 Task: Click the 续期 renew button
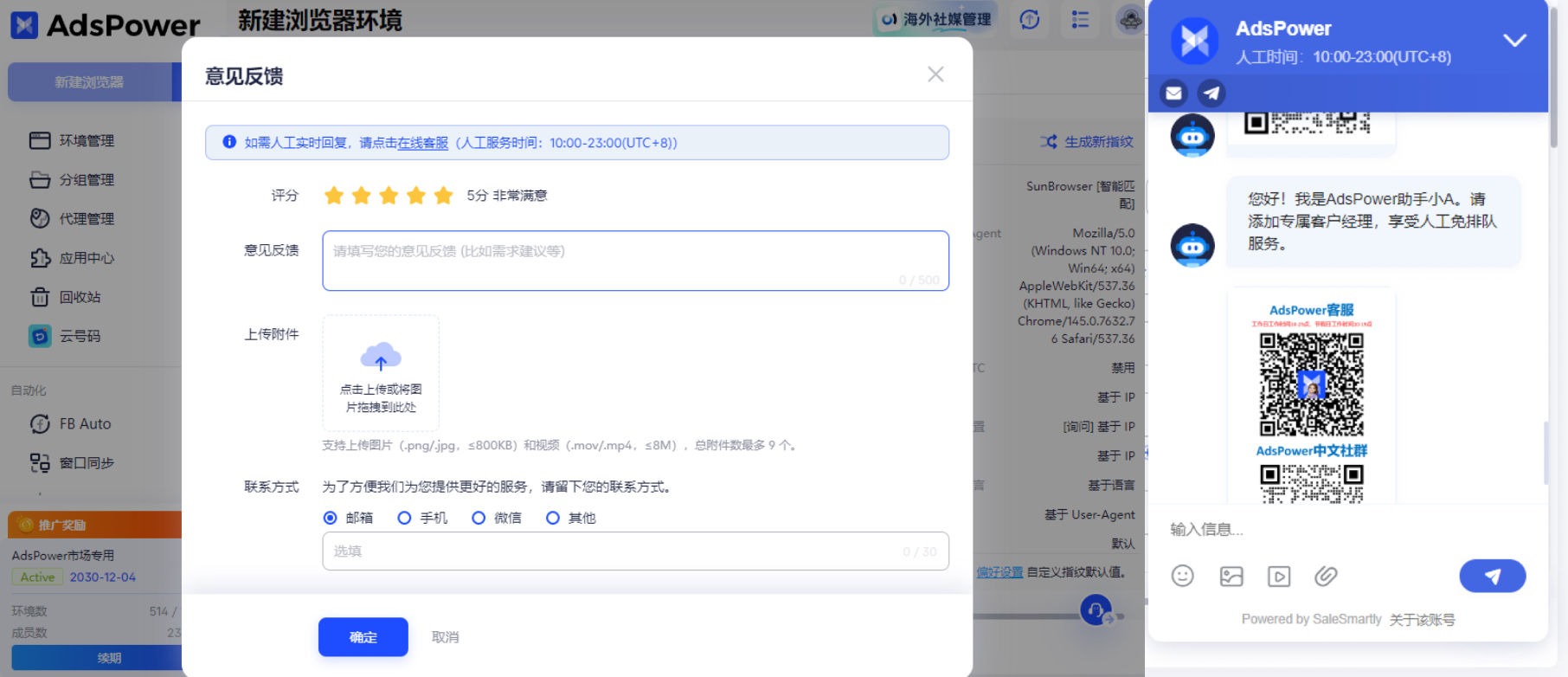[x=97, y=658]
